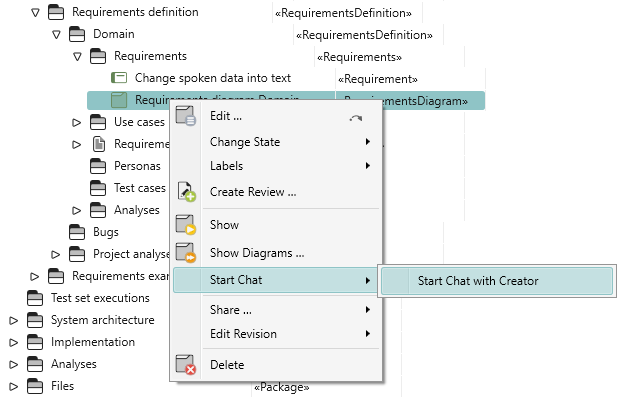Click the Files folder icon
Image resolution: width=628 pixels, height=398 pixels.
tap(35, 386)
